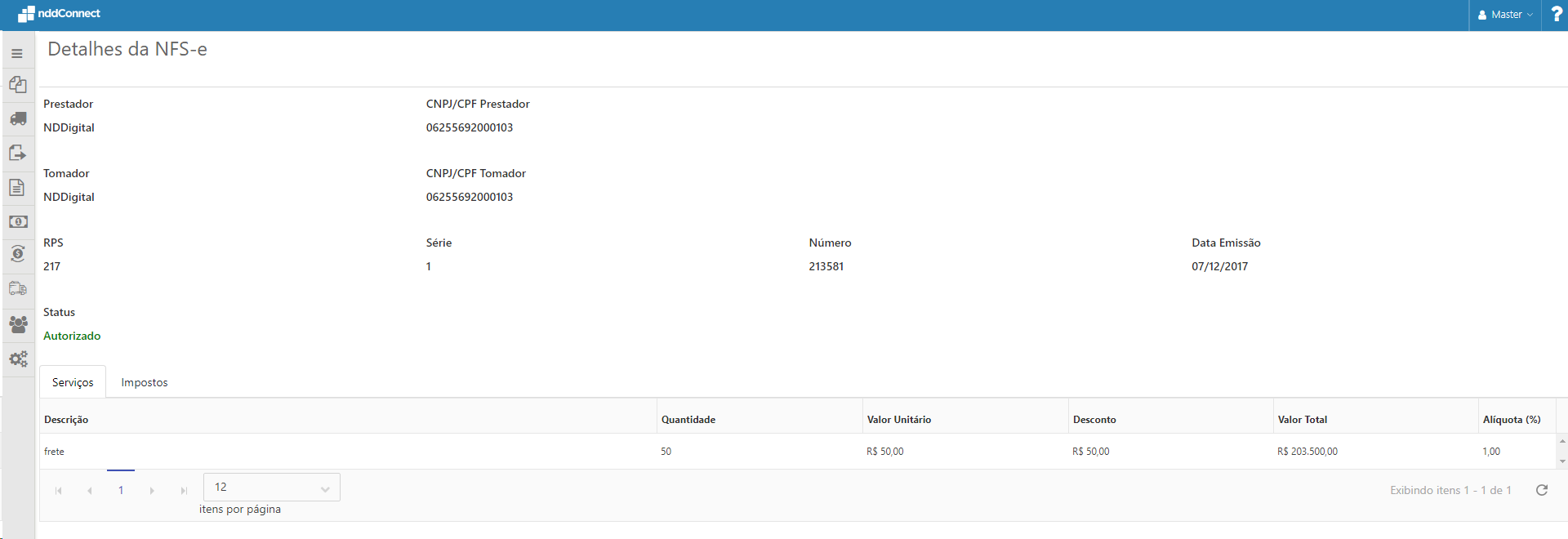Open the document lines icon in sidebar

coord(17,187)
